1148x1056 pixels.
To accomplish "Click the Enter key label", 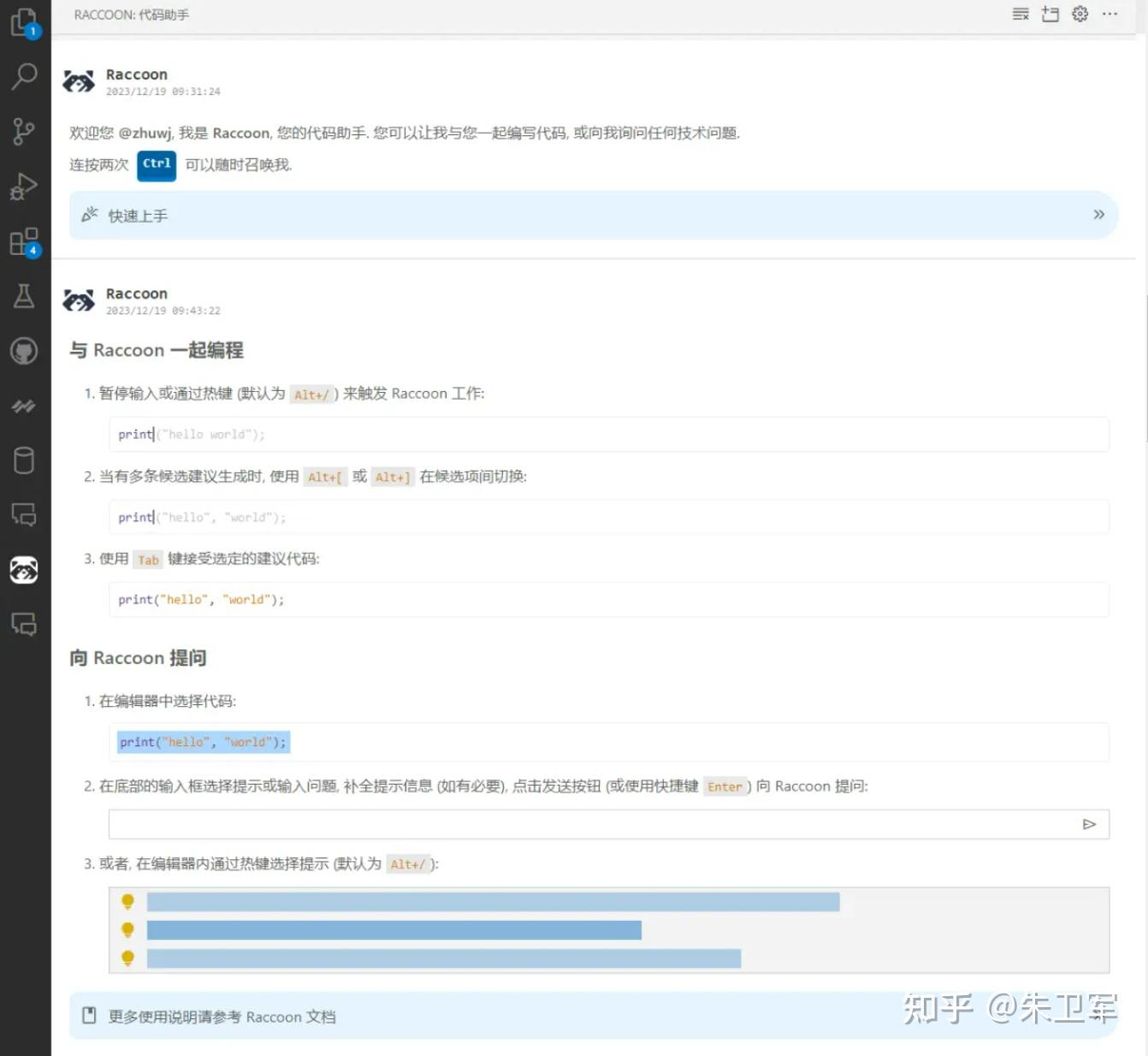I will pyautogui.click(x=725, y=786).
